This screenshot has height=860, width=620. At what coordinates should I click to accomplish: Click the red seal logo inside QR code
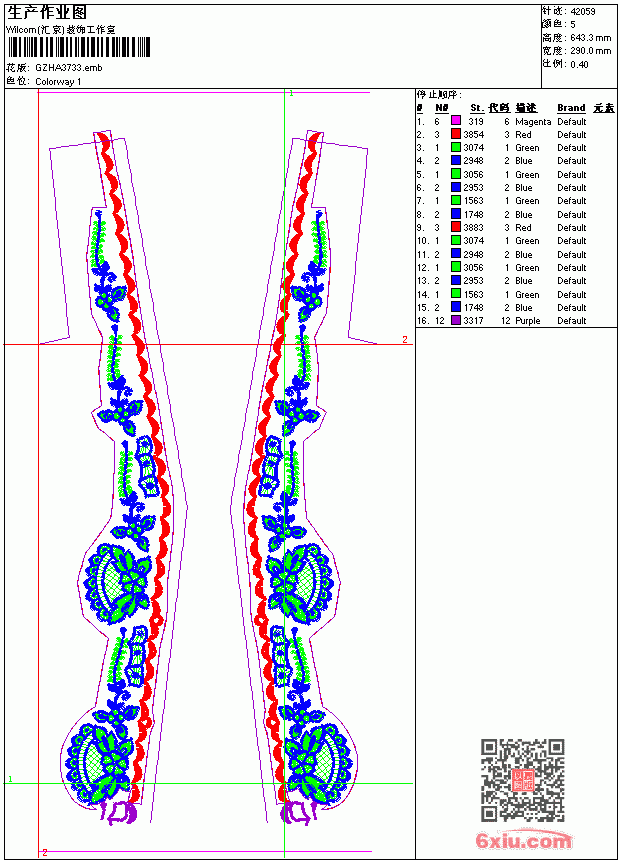(523, 780)
